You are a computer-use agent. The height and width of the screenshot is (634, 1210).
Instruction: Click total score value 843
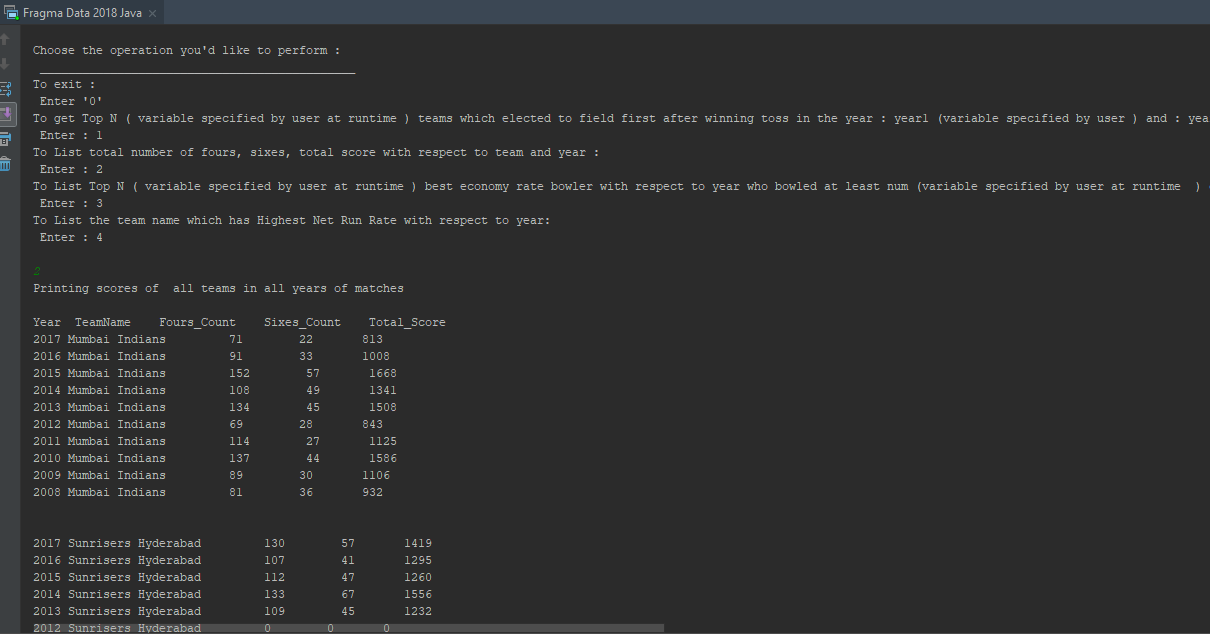372,424
